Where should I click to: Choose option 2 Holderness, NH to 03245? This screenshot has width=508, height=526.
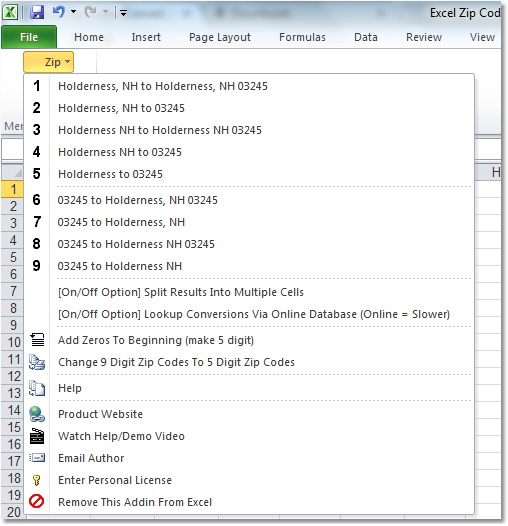pyautogui.click(x=249, y=108)
